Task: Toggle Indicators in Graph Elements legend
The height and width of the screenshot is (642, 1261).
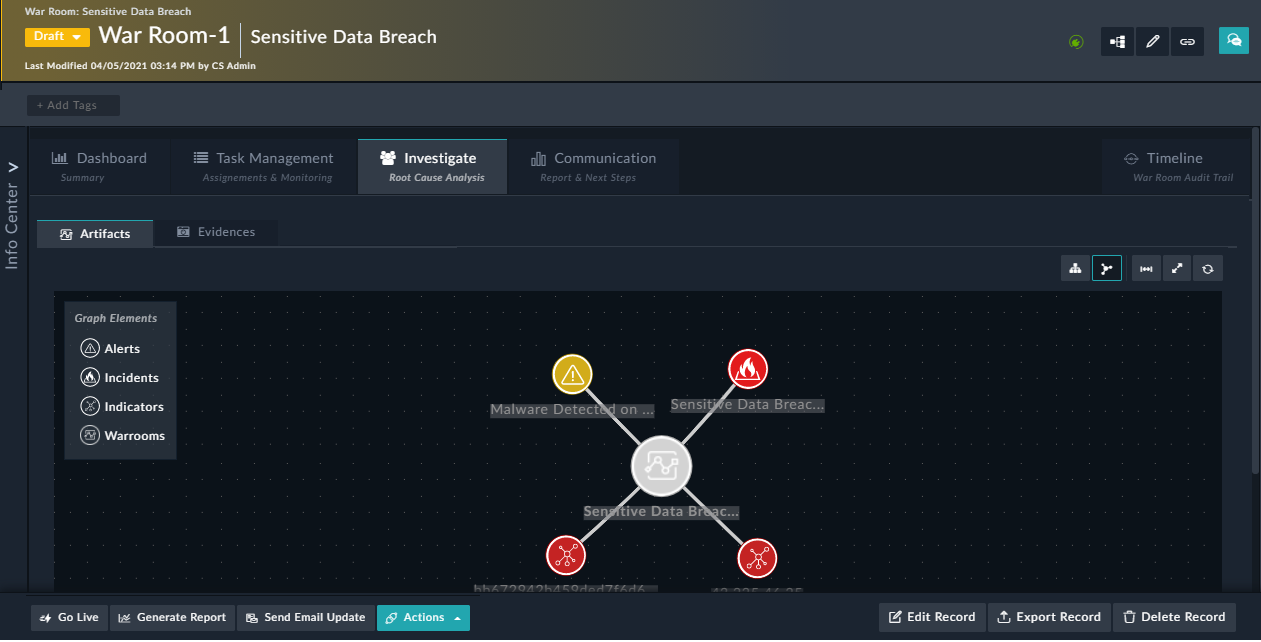Action: coord(121,407)
